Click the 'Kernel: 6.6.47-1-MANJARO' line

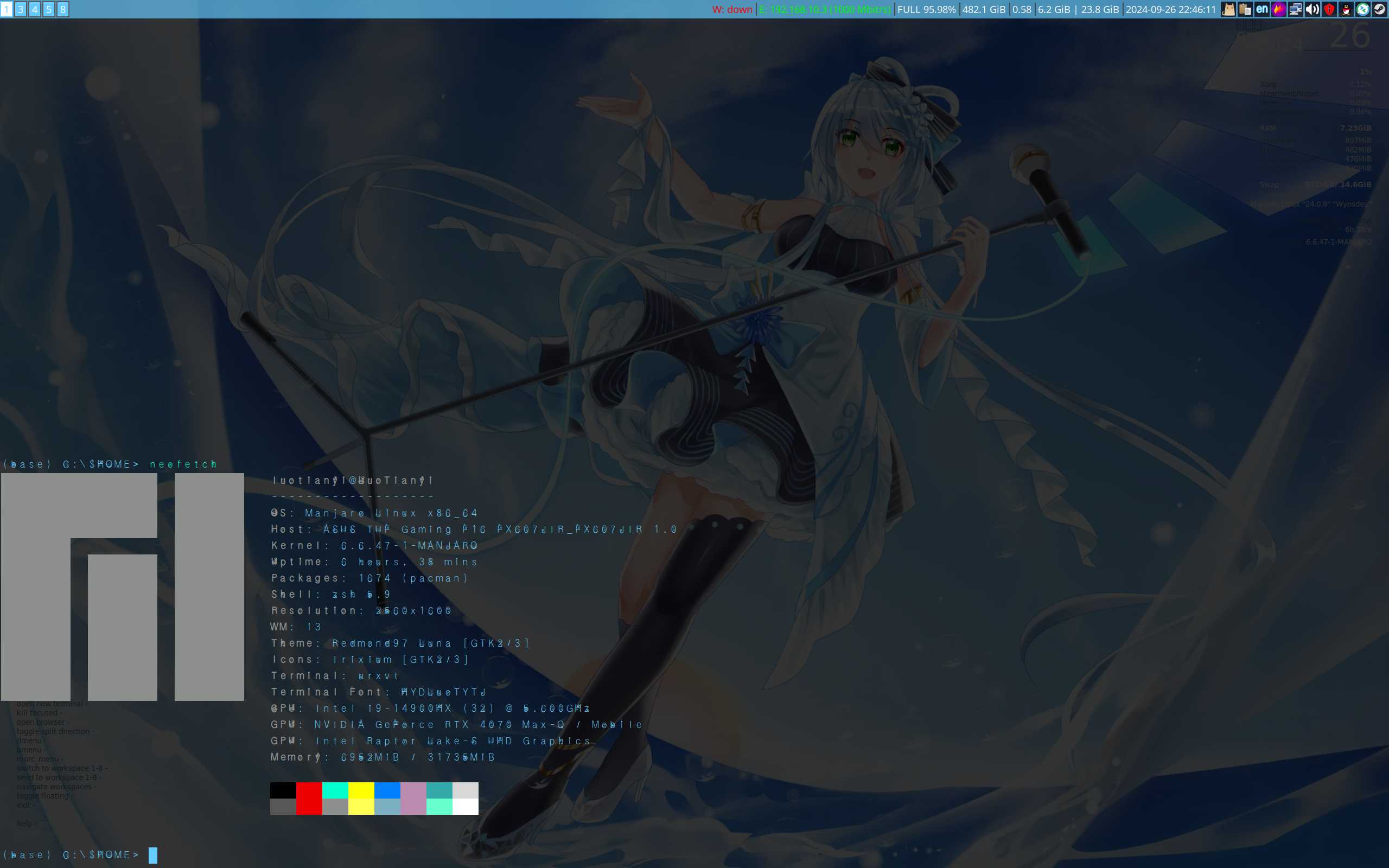[x=374, y=545]
